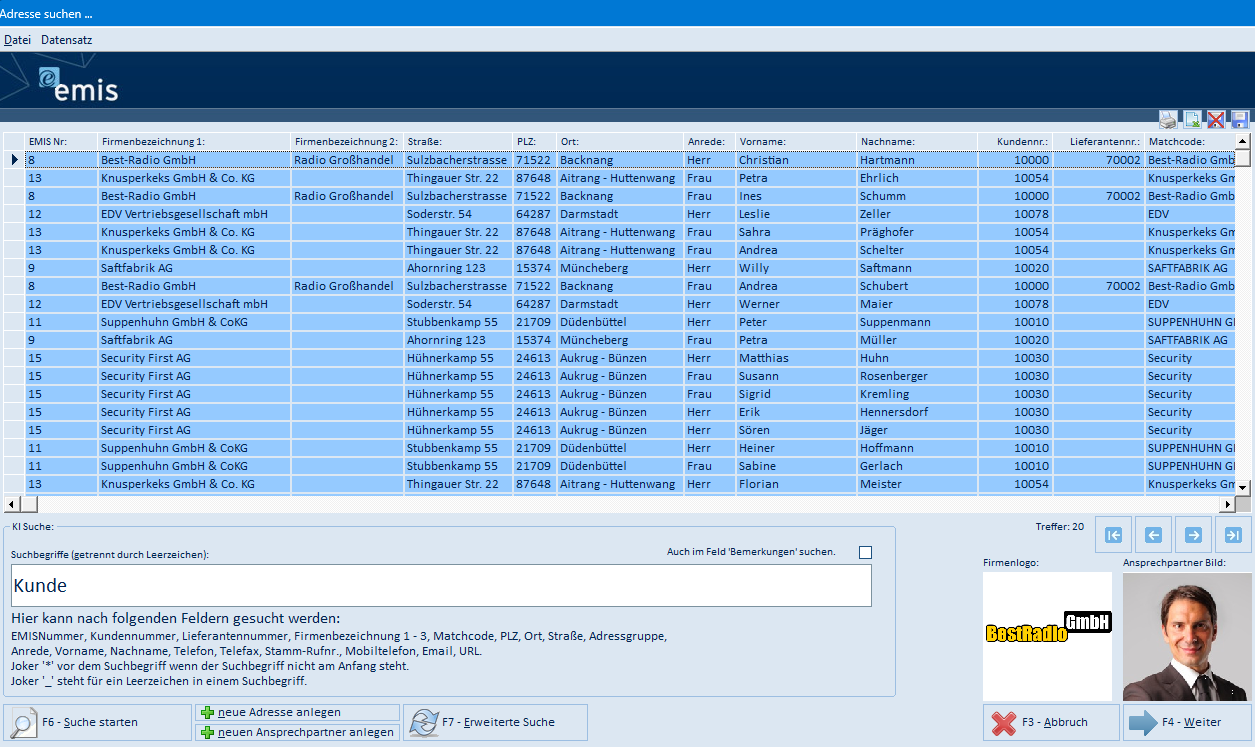Click the horizontal scrollbar's right arrow
The width and height of the screenshot is (1255, 747).
pyautogui.click(x=1227, y=504)
